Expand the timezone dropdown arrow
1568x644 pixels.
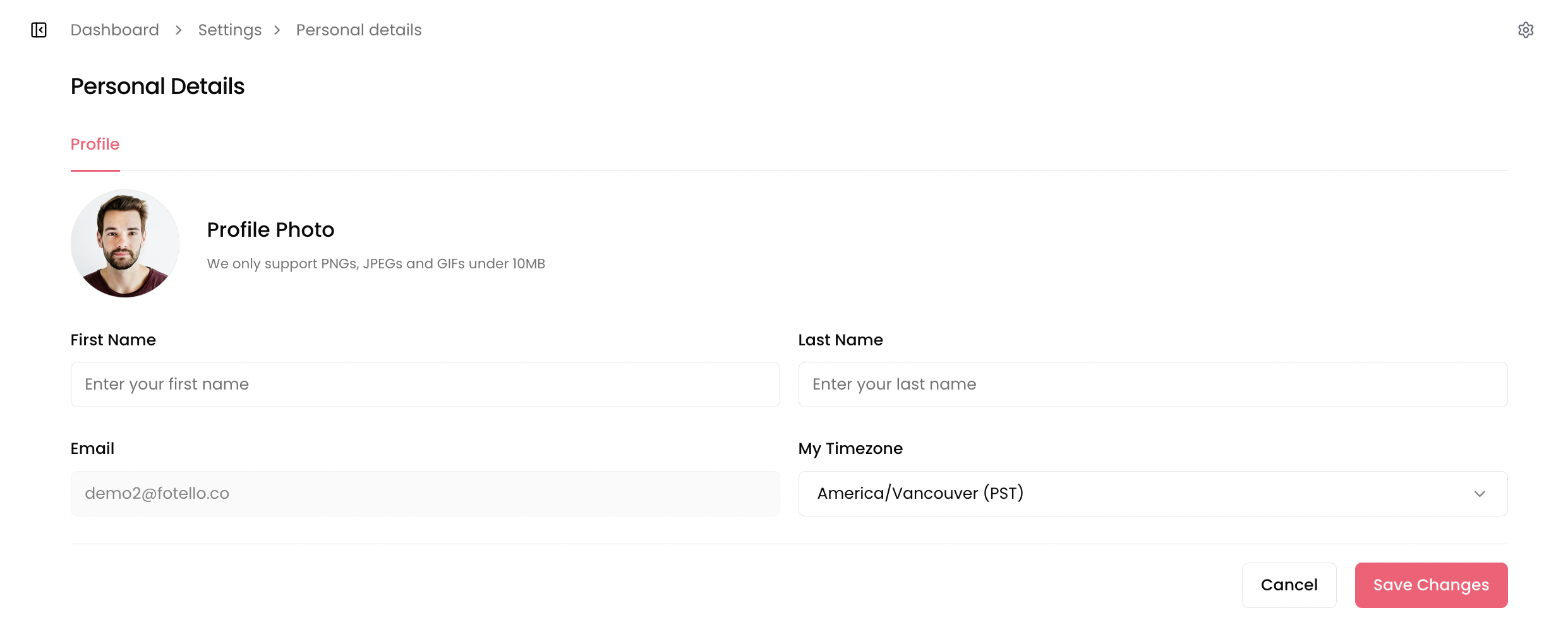[x=1480, y=494]
